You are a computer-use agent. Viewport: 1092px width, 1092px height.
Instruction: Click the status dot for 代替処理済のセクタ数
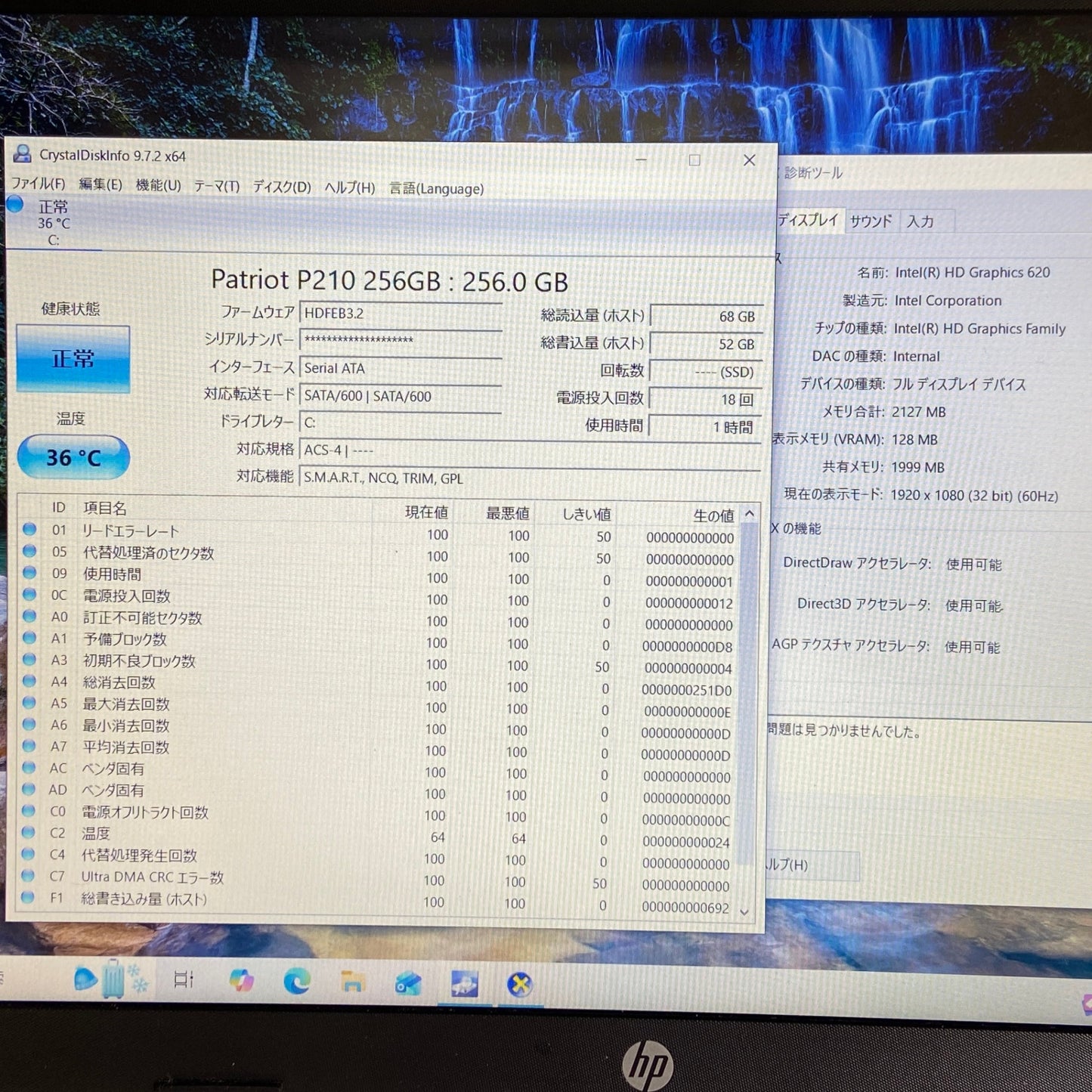click(x=29, y=551)
